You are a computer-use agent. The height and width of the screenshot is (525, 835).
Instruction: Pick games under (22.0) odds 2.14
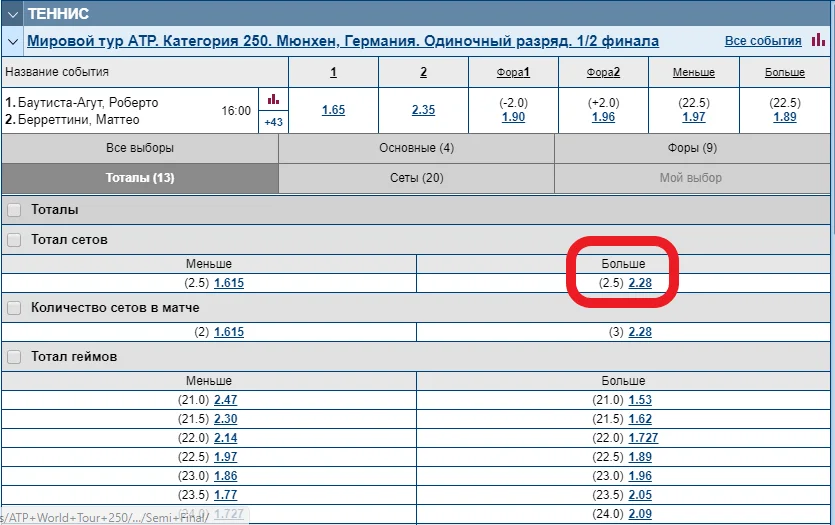pyautogui.click(x=226, y=438)
